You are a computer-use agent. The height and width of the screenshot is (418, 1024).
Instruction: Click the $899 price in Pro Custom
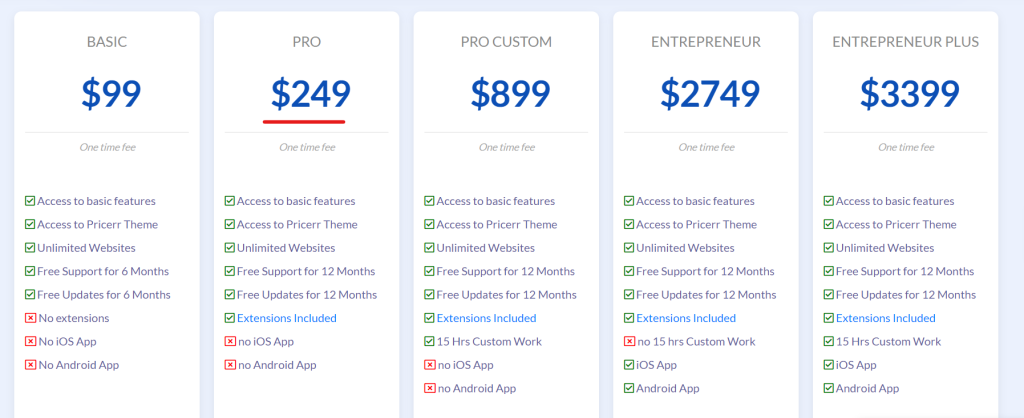point(511,93)
